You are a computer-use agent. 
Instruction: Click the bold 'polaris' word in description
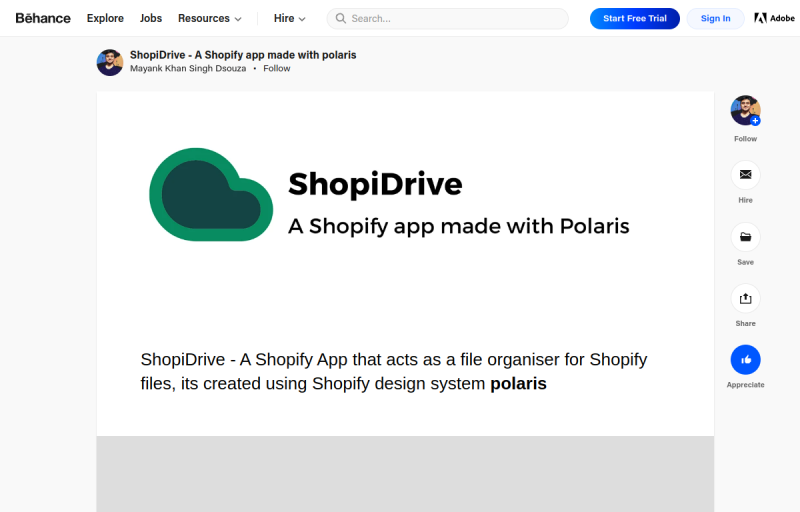[x=518, y=383]
